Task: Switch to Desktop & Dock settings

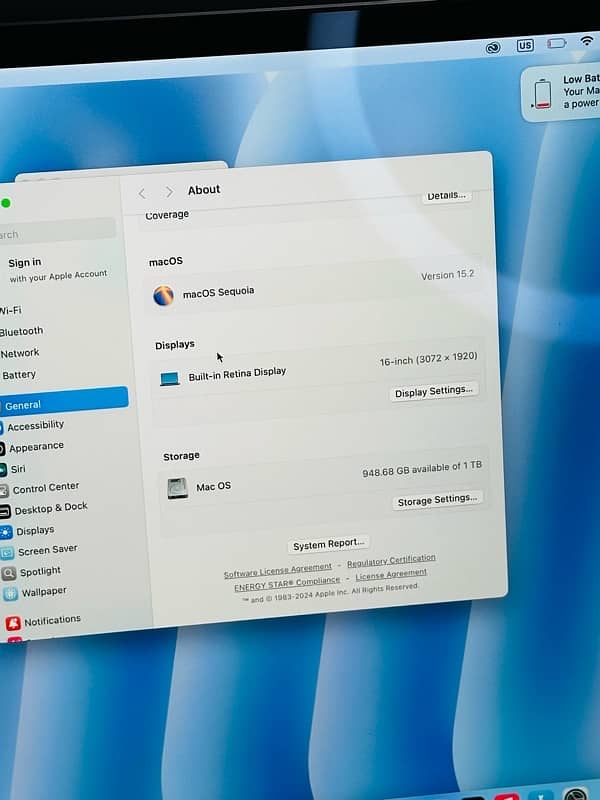Action: [50, 509]
